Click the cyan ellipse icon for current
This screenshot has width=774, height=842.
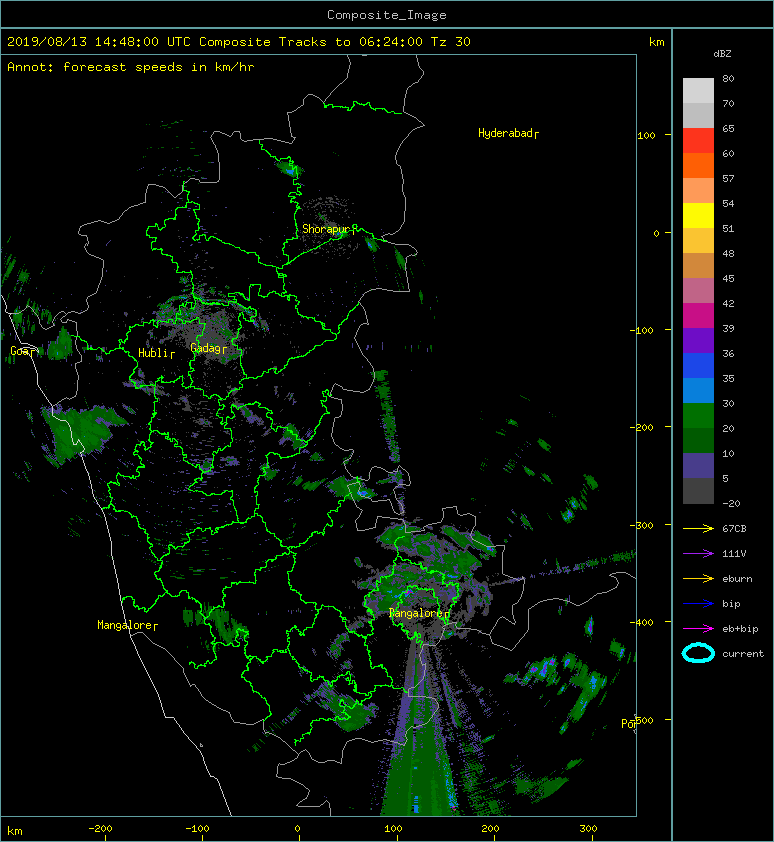(698, 653)
